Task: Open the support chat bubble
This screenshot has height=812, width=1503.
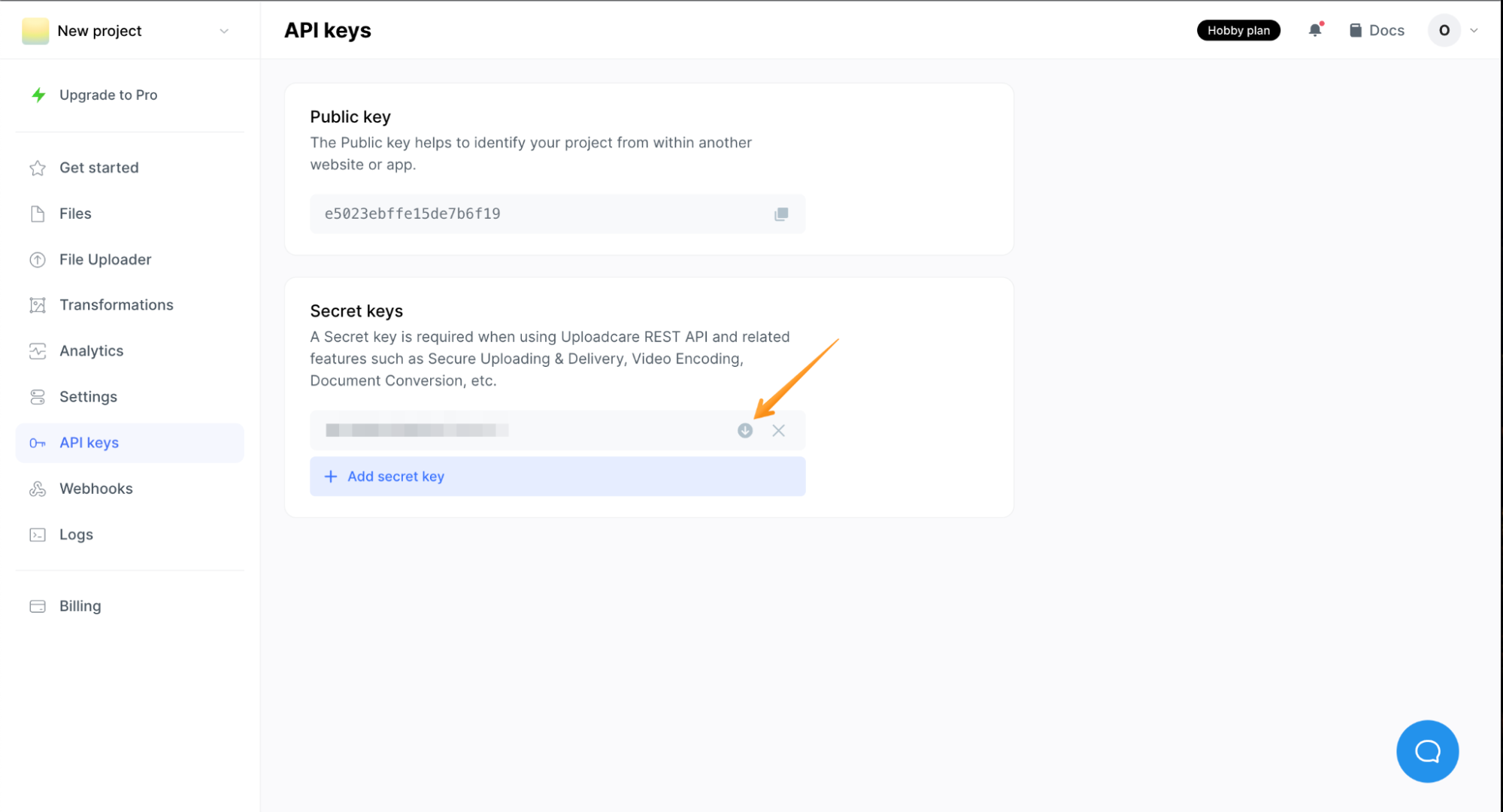Action: click(1427, 751)
